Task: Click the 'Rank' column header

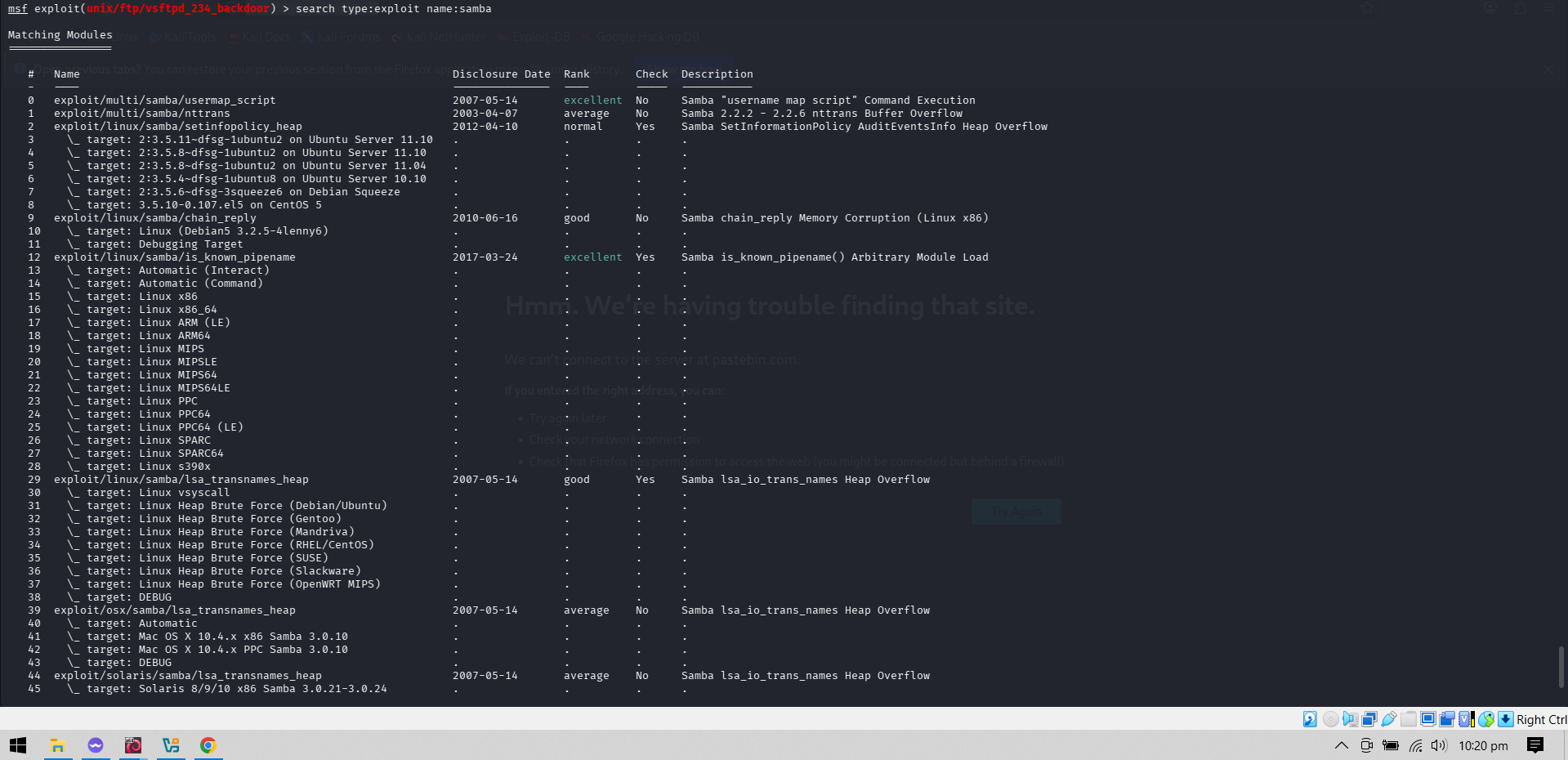Action: (577, 74)
